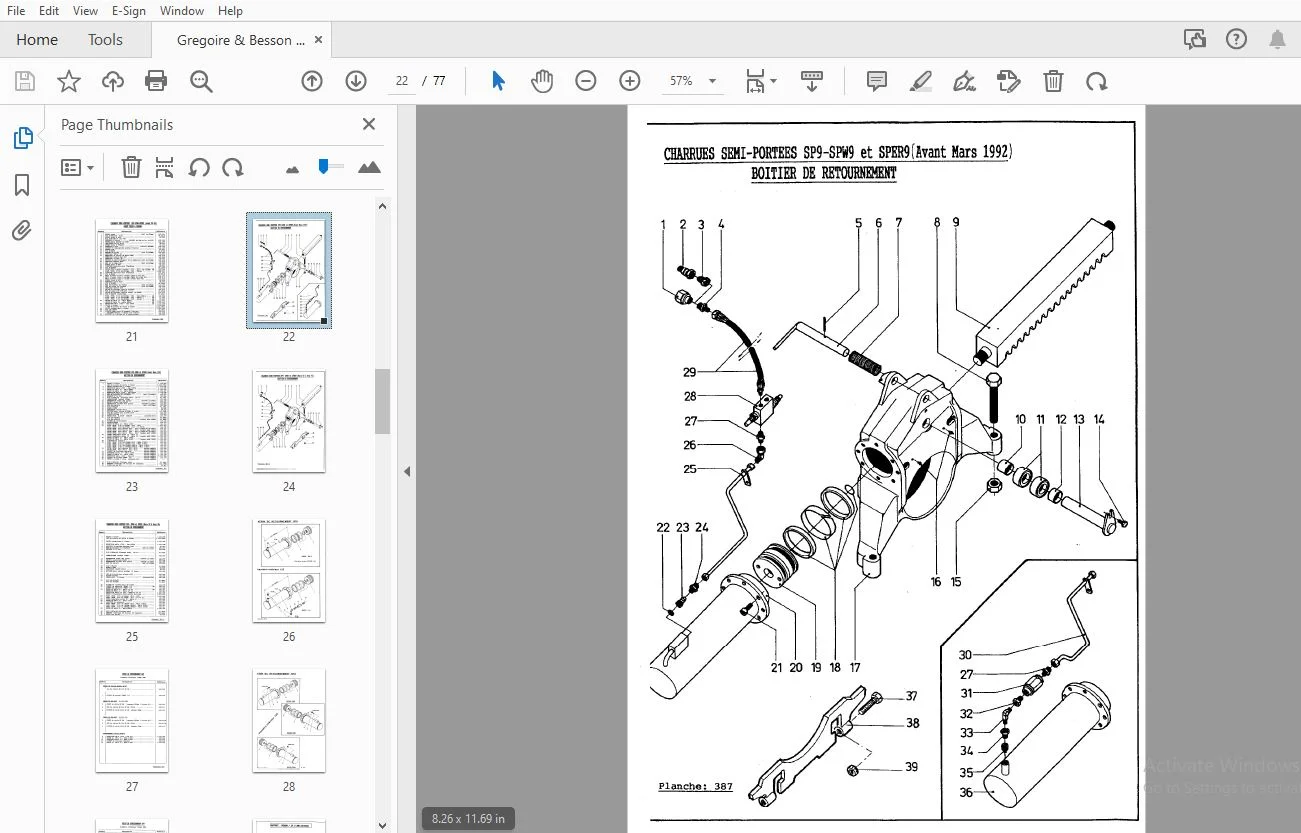Open the sign document tool

point(965,81)
